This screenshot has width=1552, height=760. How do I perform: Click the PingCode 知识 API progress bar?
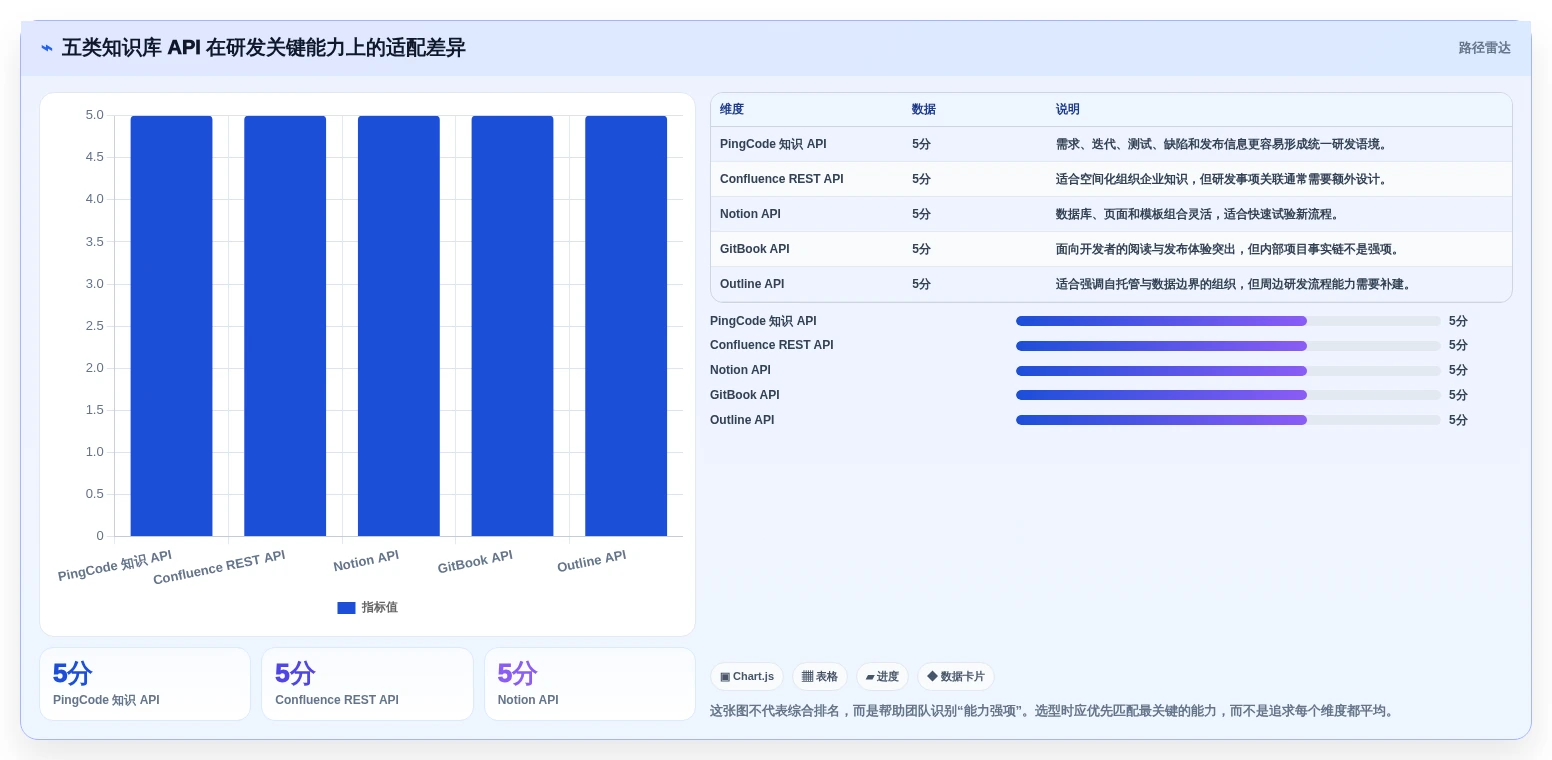[1228, 321]
